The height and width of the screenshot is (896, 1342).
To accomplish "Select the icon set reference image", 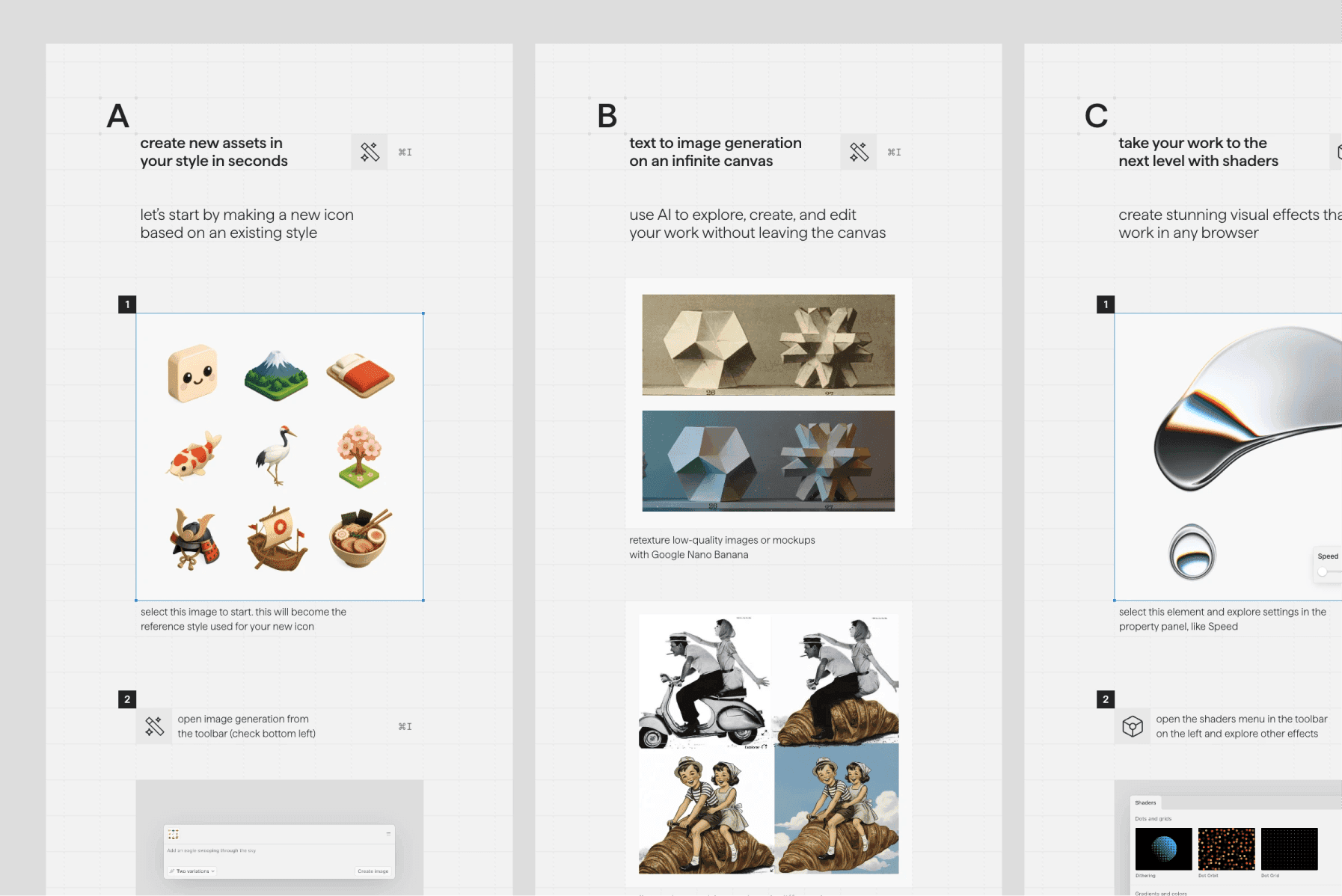I will point(280,457).
